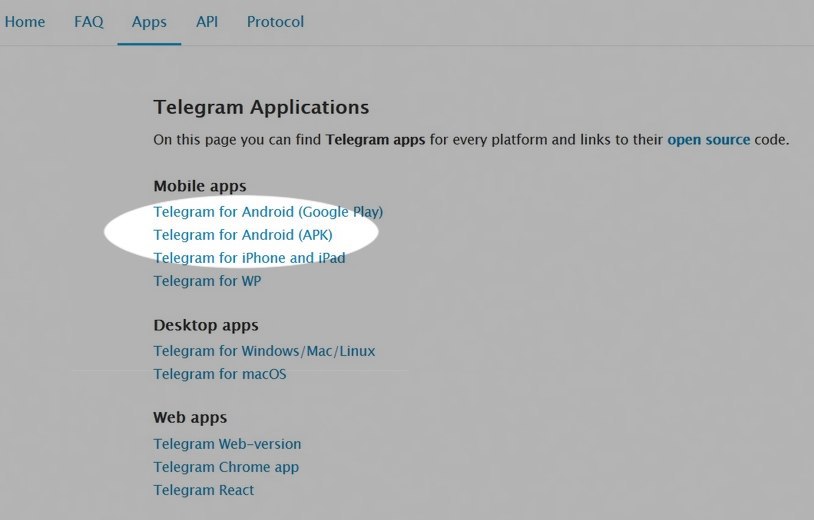
Task: Go to the Home tab
Action: pos(24,22)
